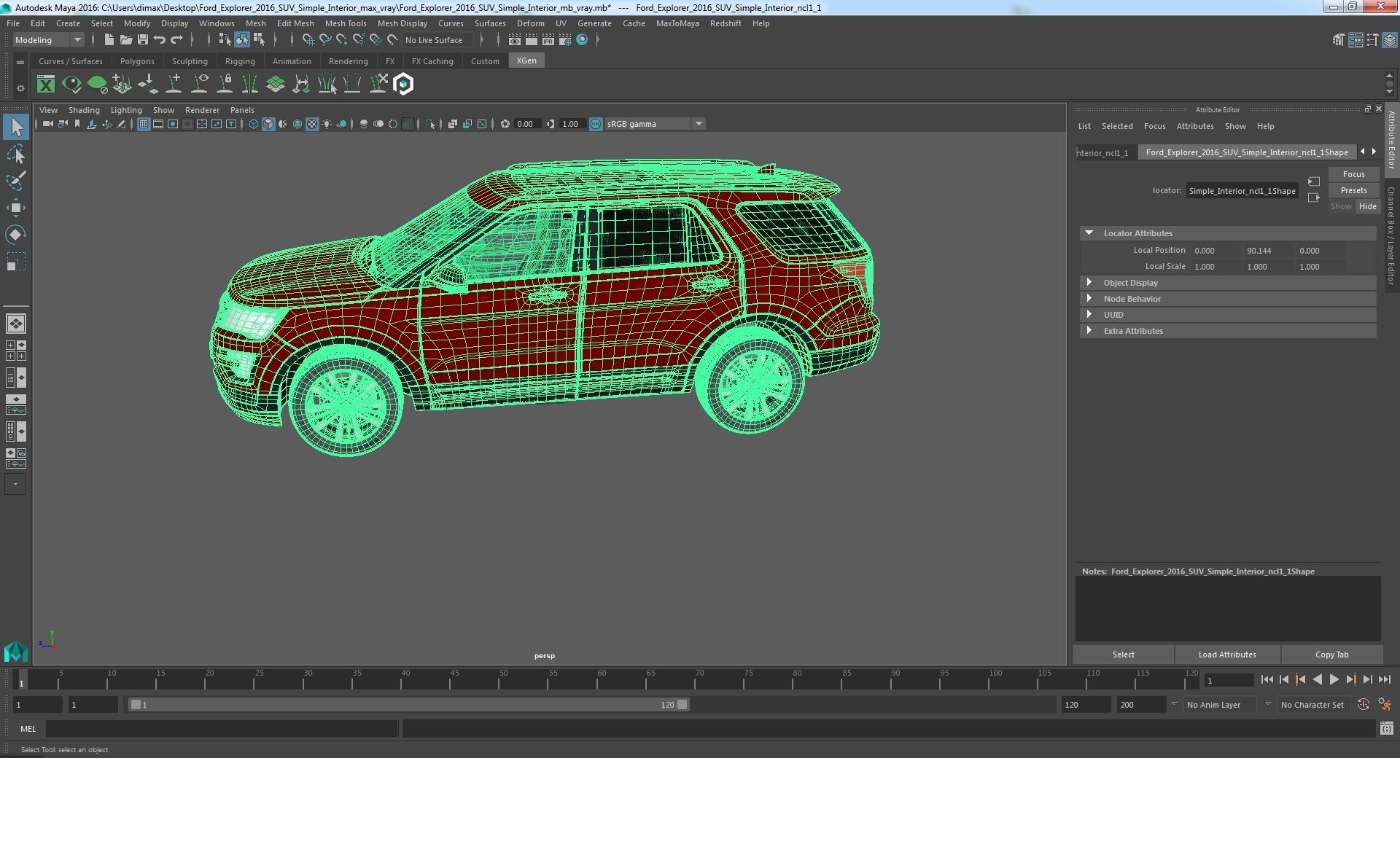The image size is (1400, 844).
Task: Toggle use all lights in viewport
Action: click(x=327, y=124)
